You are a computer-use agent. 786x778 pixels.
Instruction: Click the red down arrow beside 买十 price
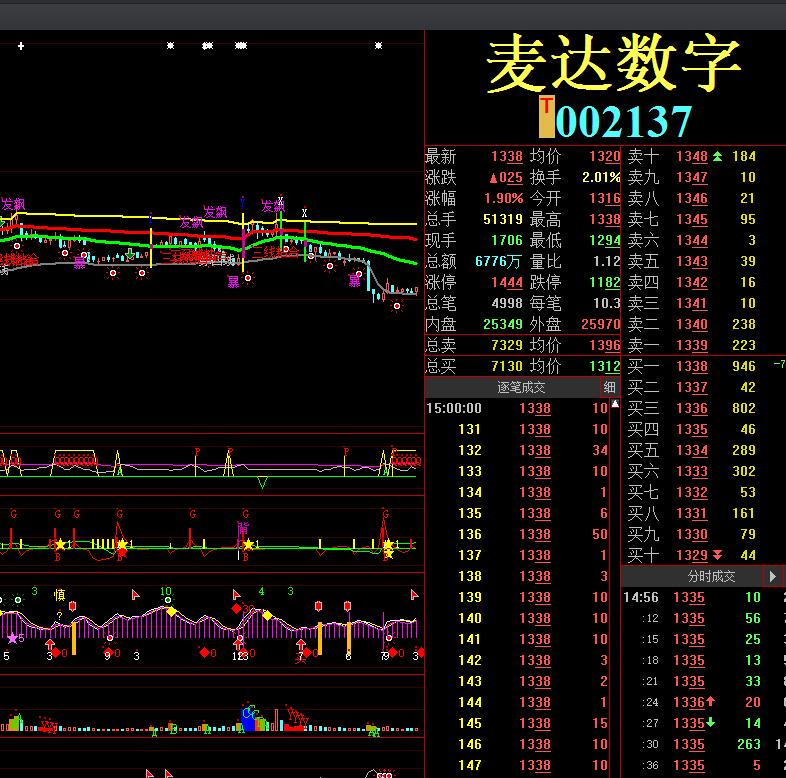click(717, 555)
